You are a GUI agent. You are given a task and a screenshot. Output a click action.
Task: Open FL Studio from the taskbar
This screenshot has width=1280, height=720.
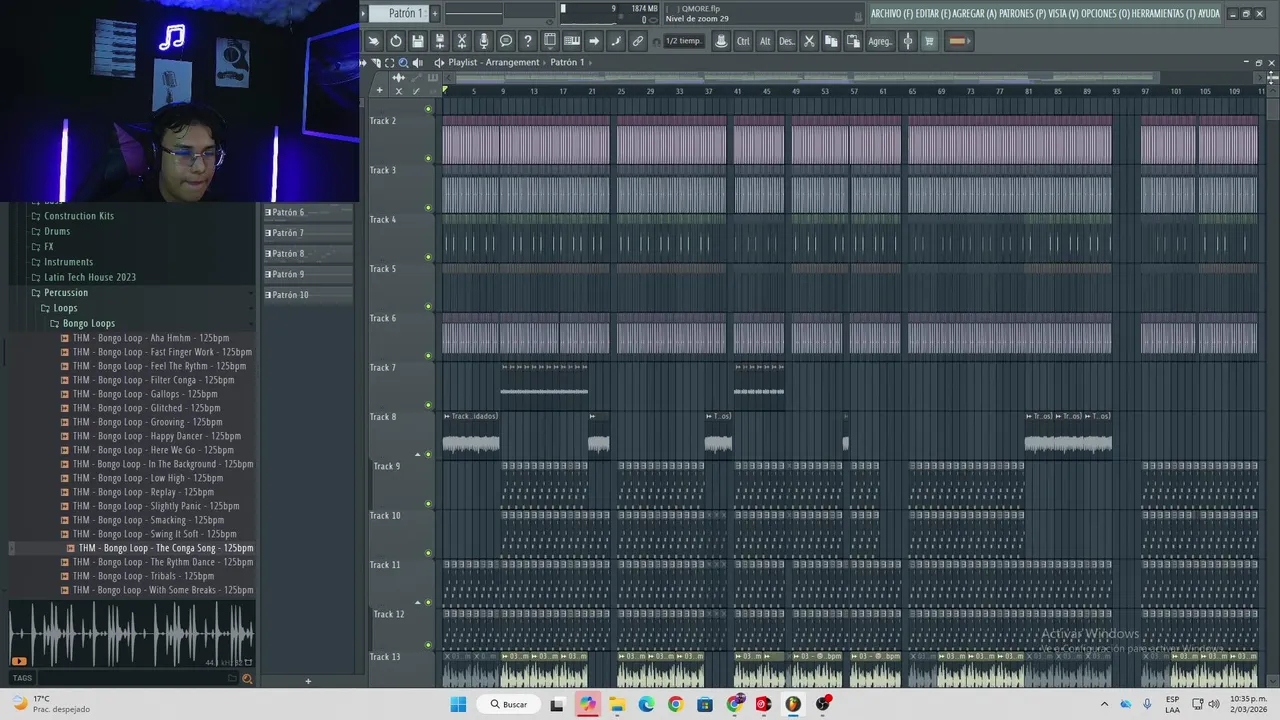pos(793,704)
